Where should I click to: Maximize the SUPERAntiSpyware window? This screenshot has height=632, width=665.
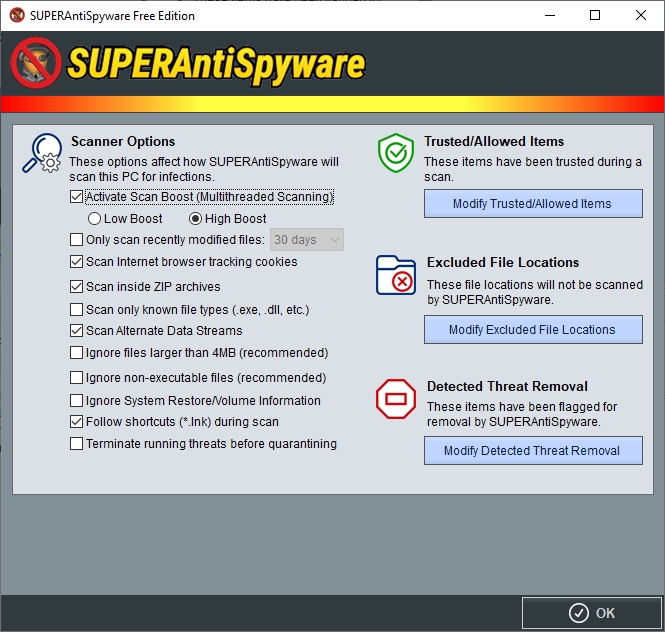595,15
